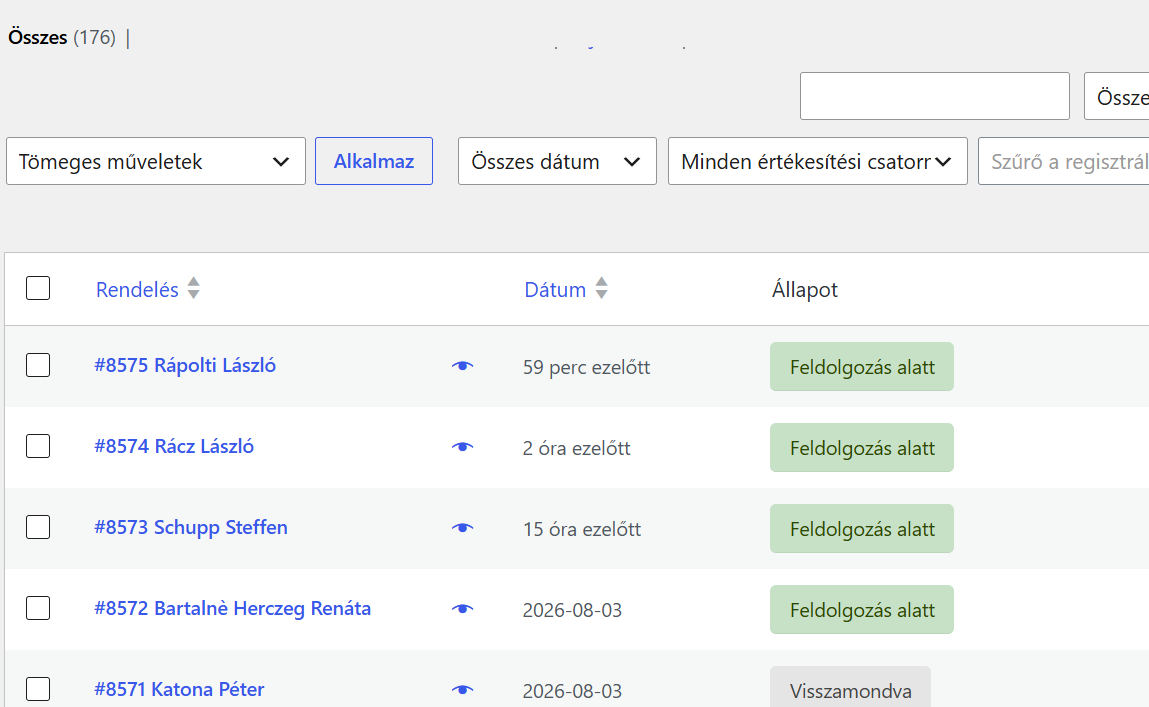Screen dimensions: 1149x707
Task: Select checkbox for order #8572
Action: pyautogui.click(x=38, y=608)
